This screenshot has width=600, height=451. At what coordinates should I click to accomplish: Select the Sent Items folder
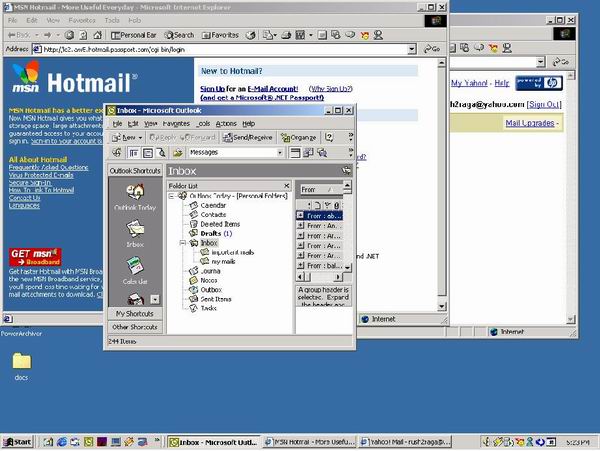(216, 299)
